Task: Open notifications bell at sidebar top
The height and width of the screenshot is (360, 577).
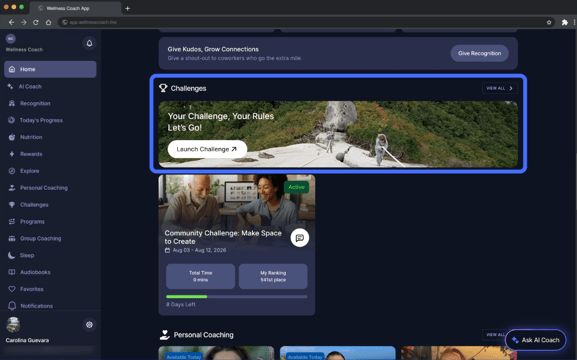Action: click(89, 43)
